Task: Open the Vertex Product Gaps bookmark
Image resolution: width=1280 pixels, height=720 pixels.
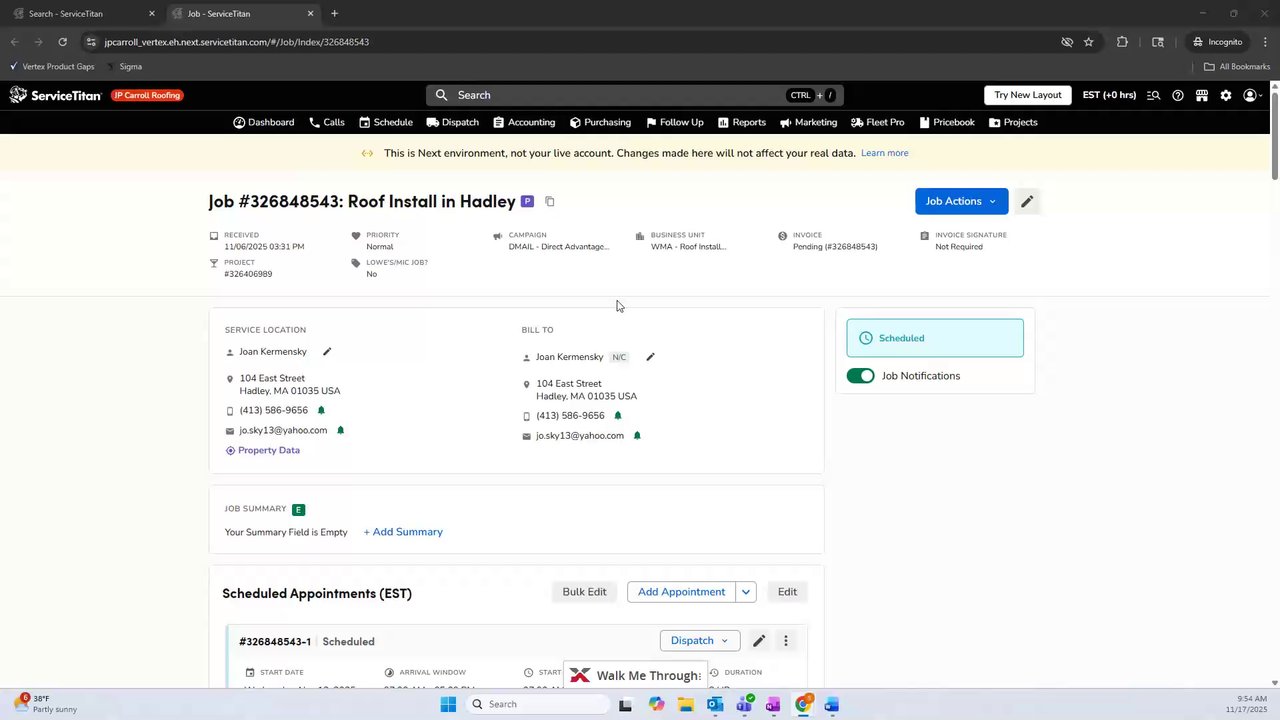Action: click(52, 67)
